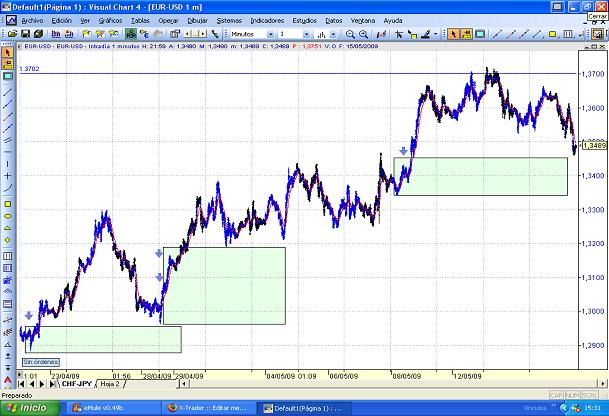Click the zoom out magnifier icon
The image size is (609, 416).
[x=350, y=34]
